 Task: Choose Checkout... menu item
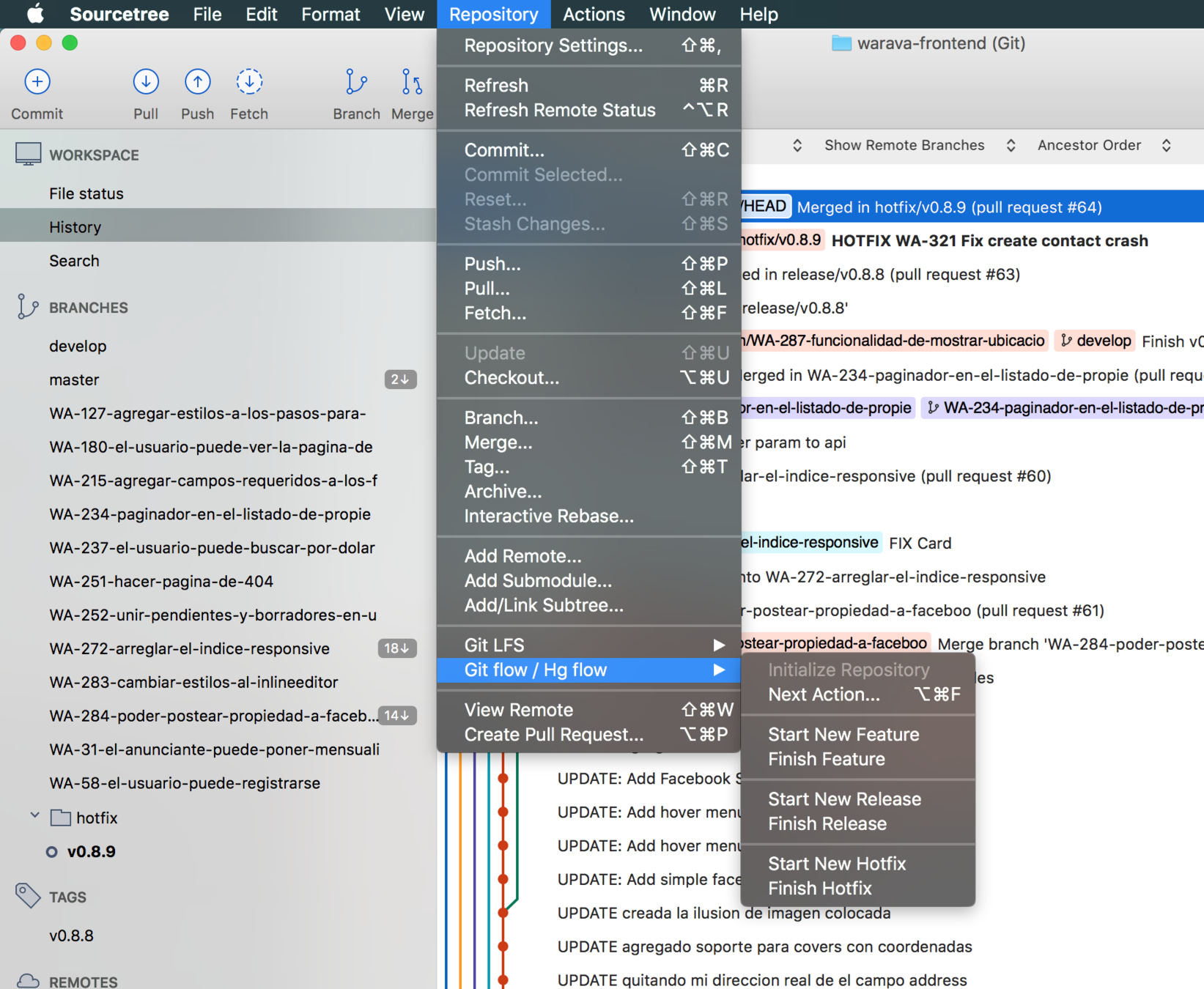(588, 378)
